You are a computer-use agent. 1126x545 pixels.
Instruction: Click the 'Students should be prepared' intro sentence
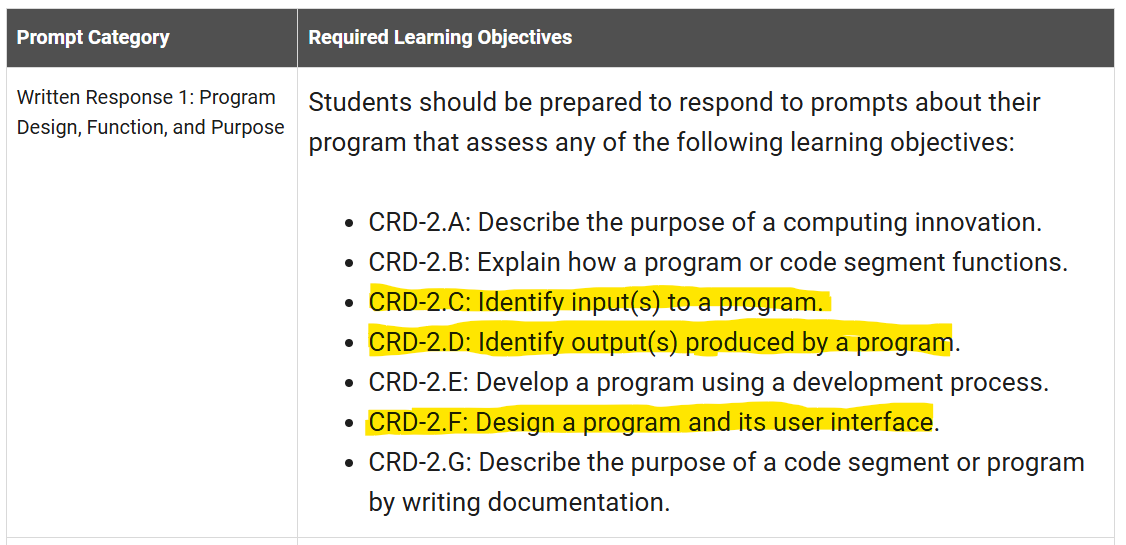tap(674, 123)
